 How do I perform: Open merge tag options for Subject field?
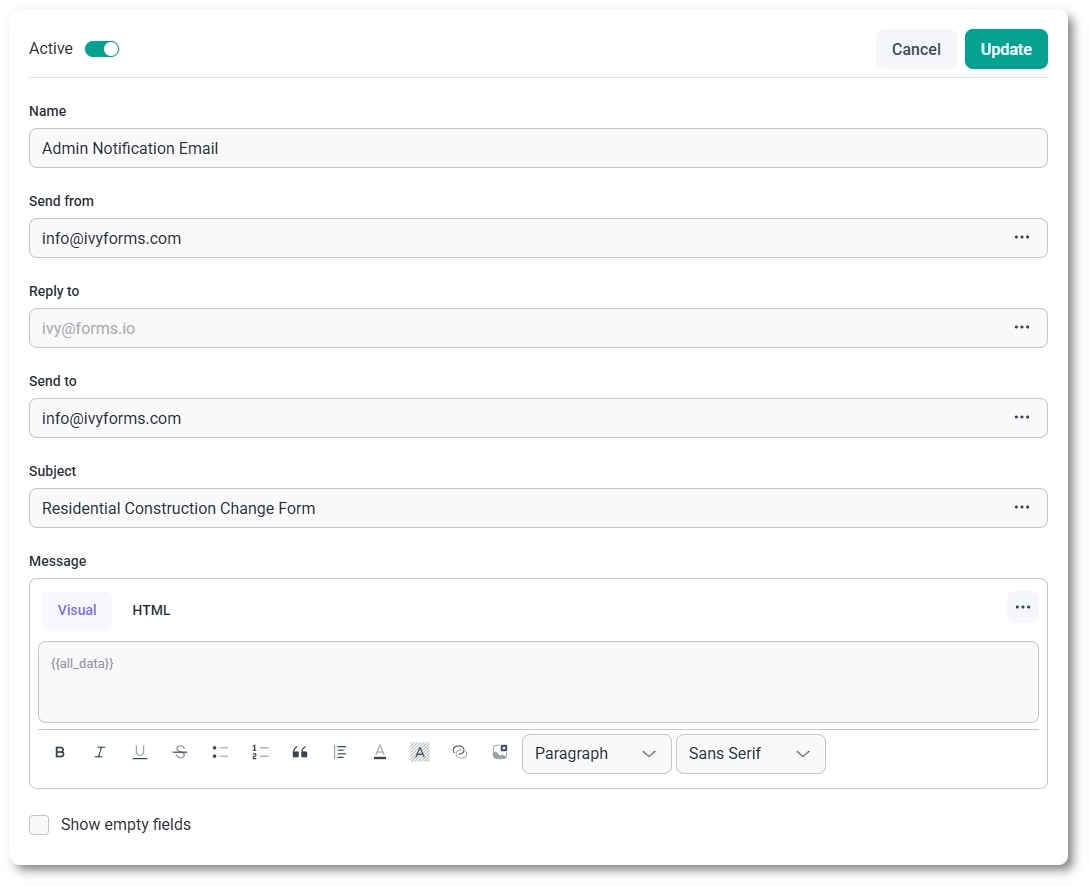(x=1022, y=507)
